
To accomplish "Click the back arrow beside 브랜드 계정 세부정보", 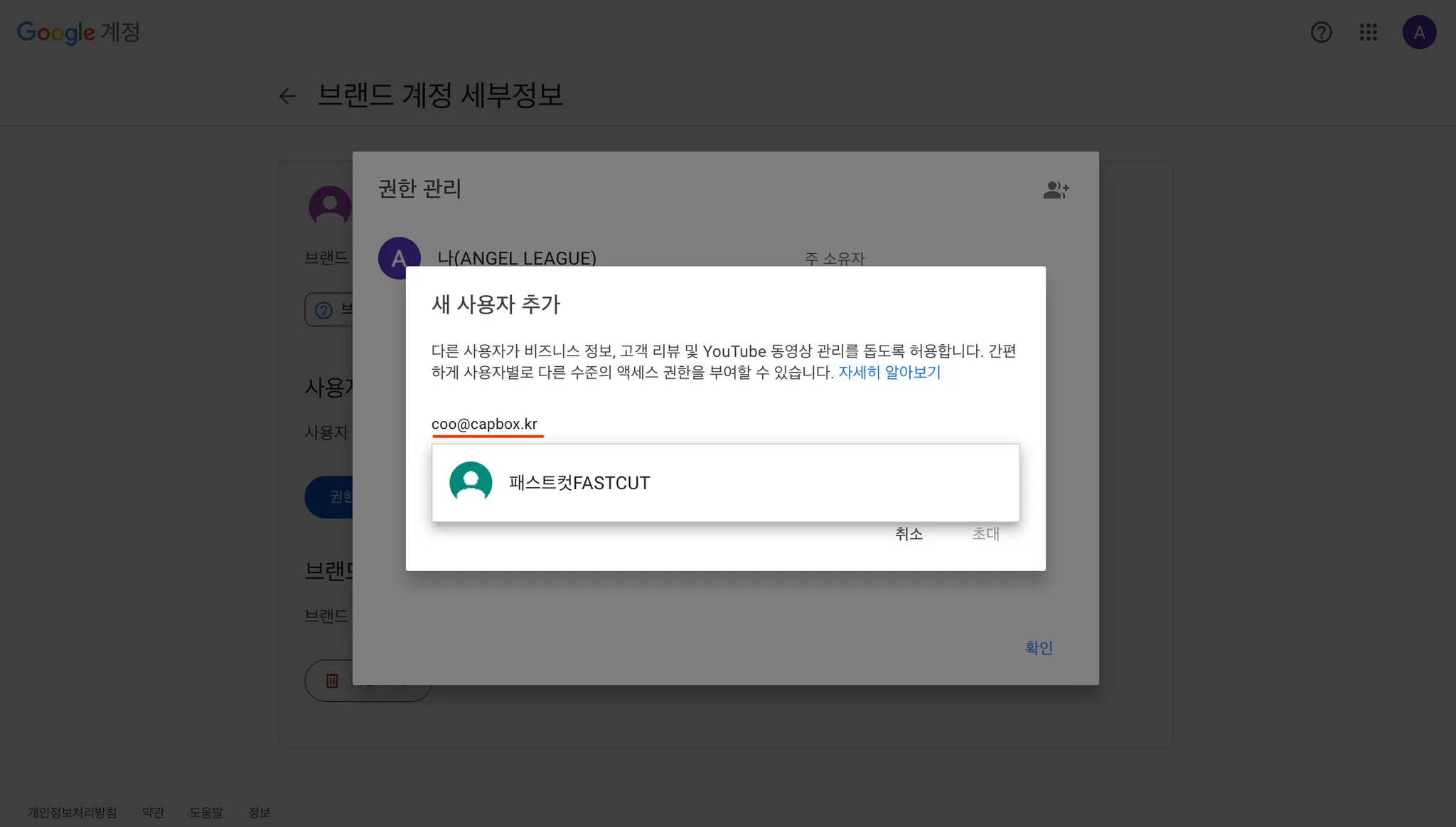I will coord(287,96).
